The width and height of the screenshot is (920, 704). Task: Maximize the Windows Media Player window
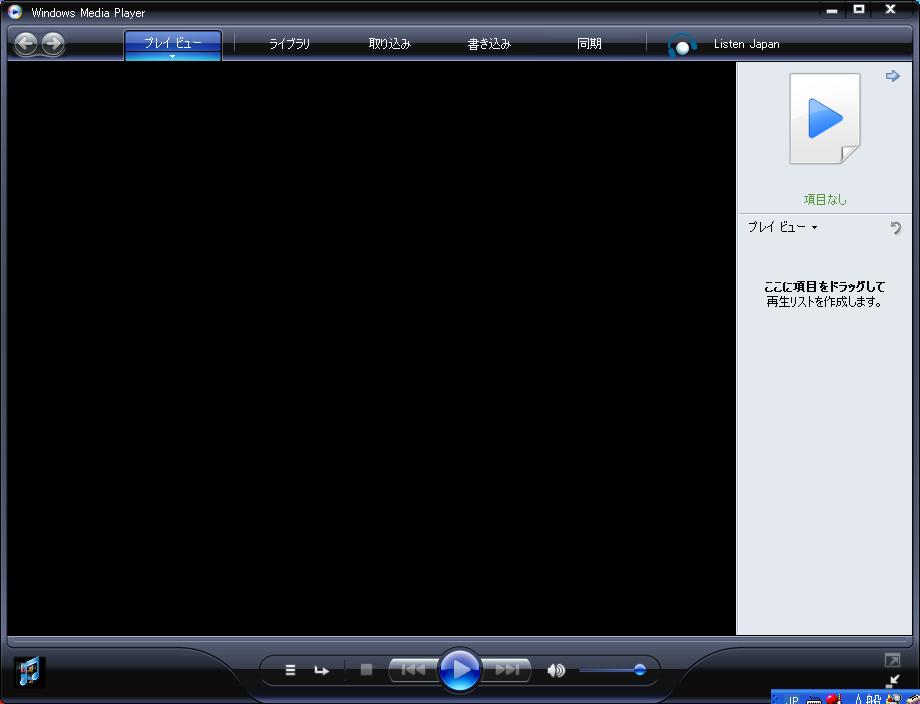pyautogui.click(x=859, y=9)
